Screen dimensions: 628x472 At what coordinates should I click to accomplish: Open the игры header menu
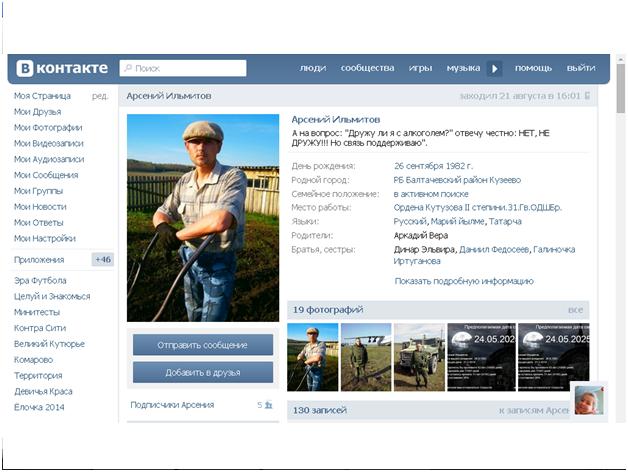click(x=420, y=68)
